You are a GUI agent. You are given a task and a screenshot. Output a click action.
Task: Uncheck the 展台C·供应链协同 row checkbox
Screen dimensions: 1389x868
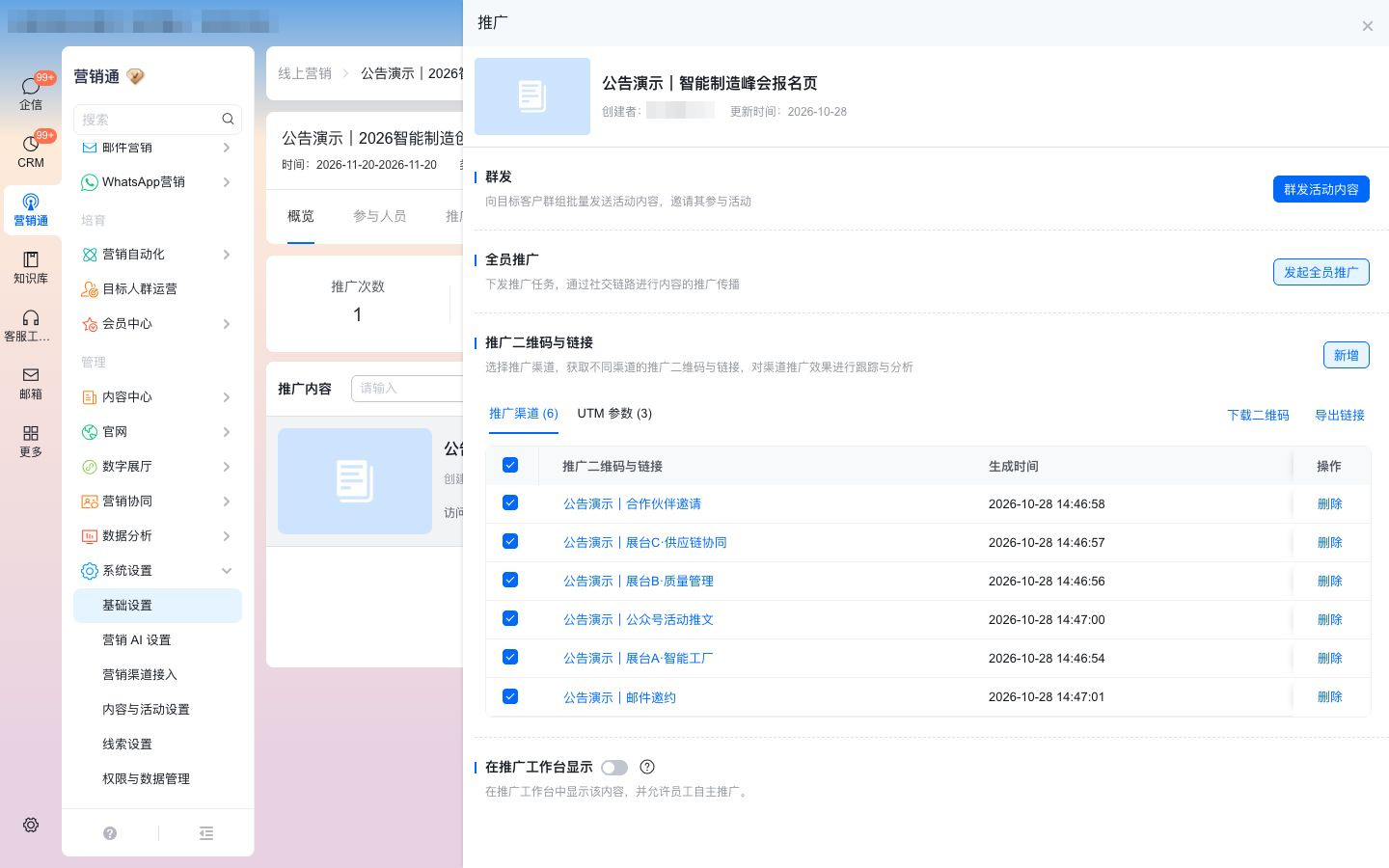(510, 541)
